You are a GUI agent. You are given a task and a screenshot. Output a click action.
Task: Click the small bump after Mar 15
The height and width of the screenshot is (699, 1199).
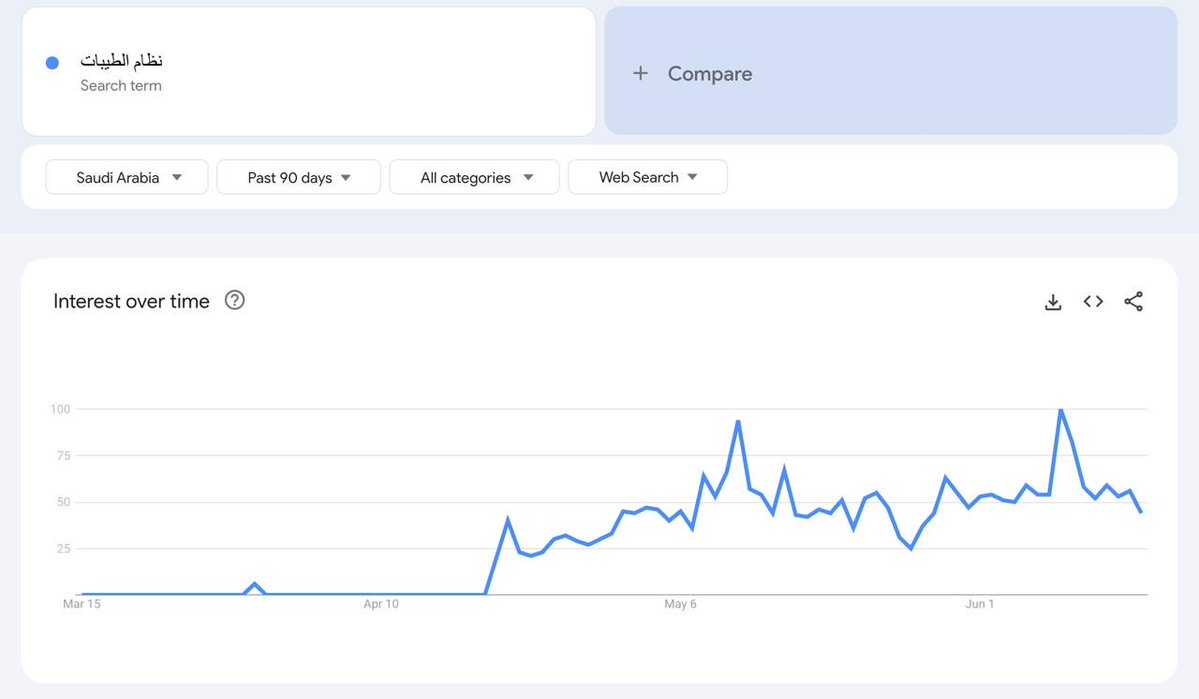point(255,584)
